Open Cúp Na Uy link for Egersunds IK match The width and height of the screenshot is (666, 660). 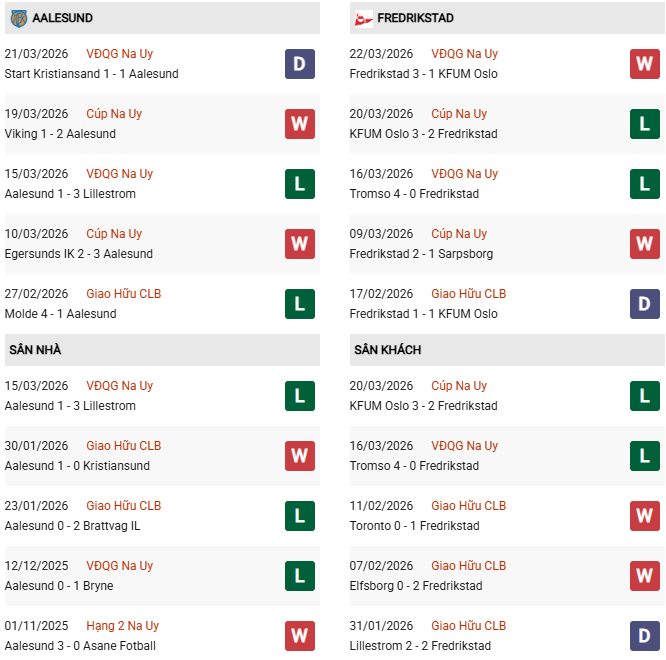pos(114,234)
